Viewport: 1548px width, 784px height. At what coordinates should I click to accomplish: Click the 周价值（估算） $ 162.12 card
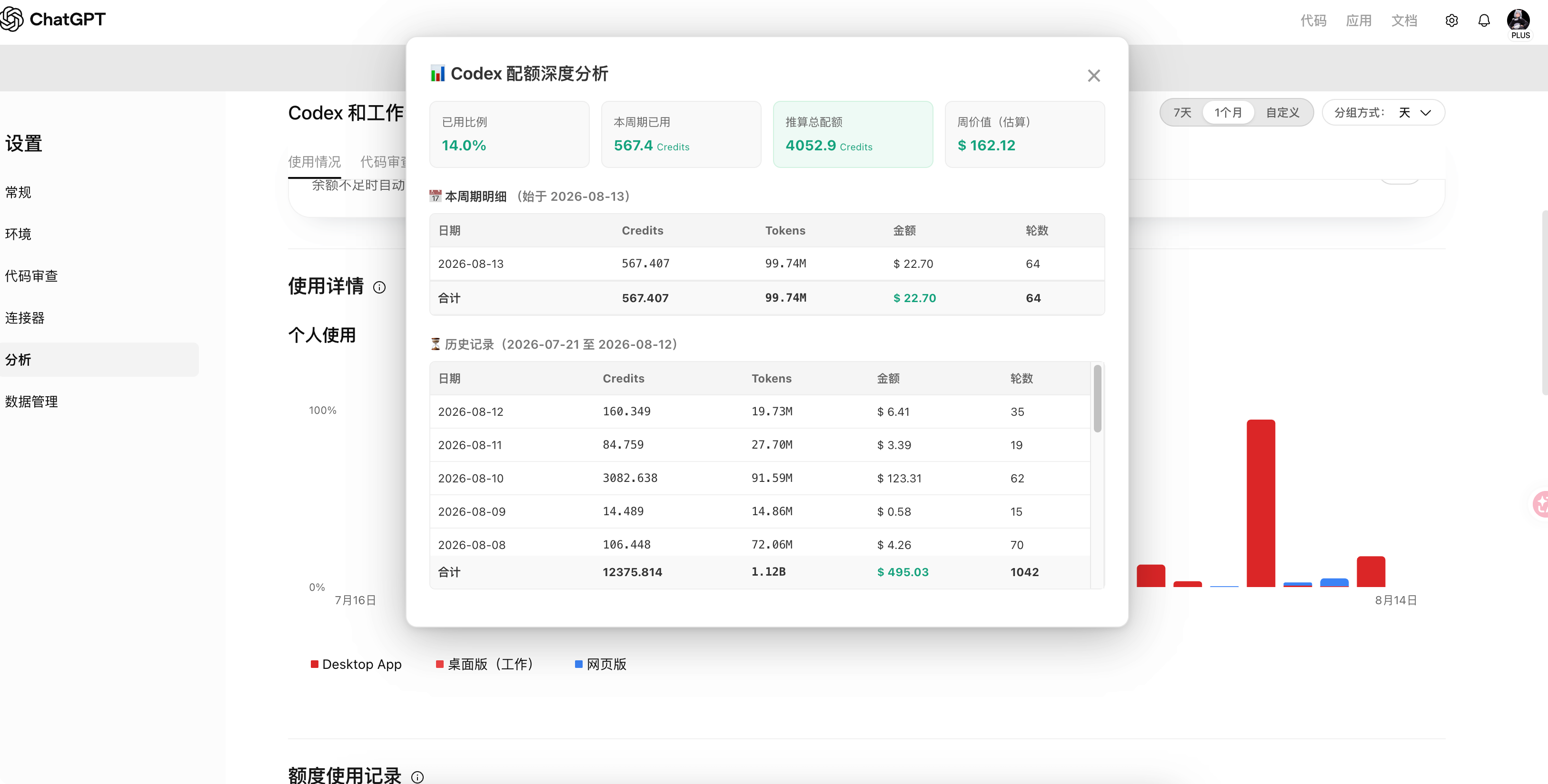pyautogui.click(x=1025, y=134)
